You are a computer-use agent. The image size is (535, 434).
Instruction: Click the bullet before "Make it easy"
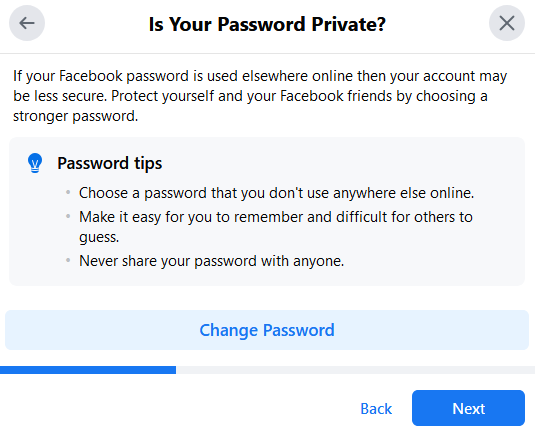[68, 216]
